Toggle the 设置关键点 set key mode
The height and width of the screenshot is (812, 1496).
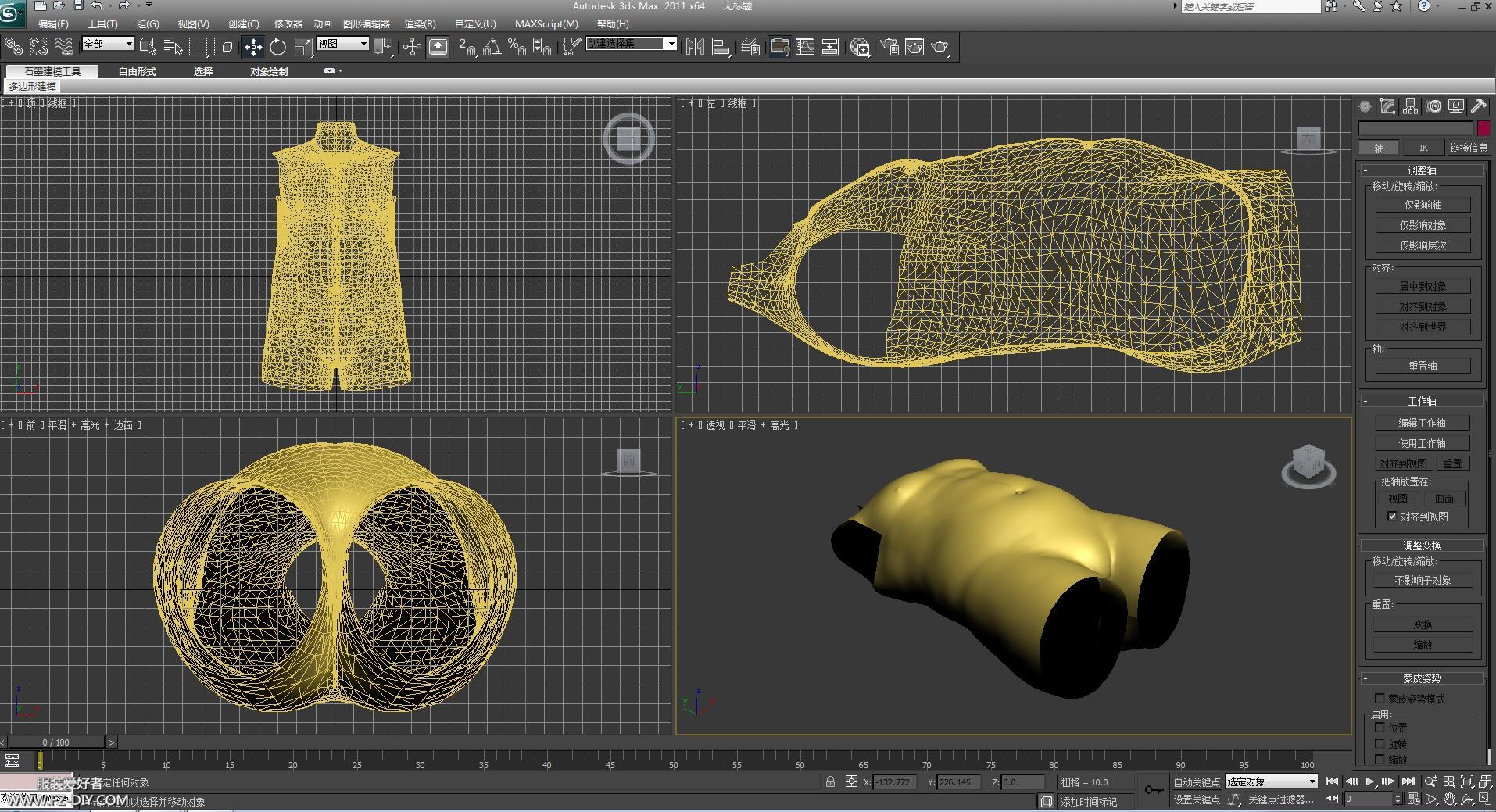point(1196,799)
